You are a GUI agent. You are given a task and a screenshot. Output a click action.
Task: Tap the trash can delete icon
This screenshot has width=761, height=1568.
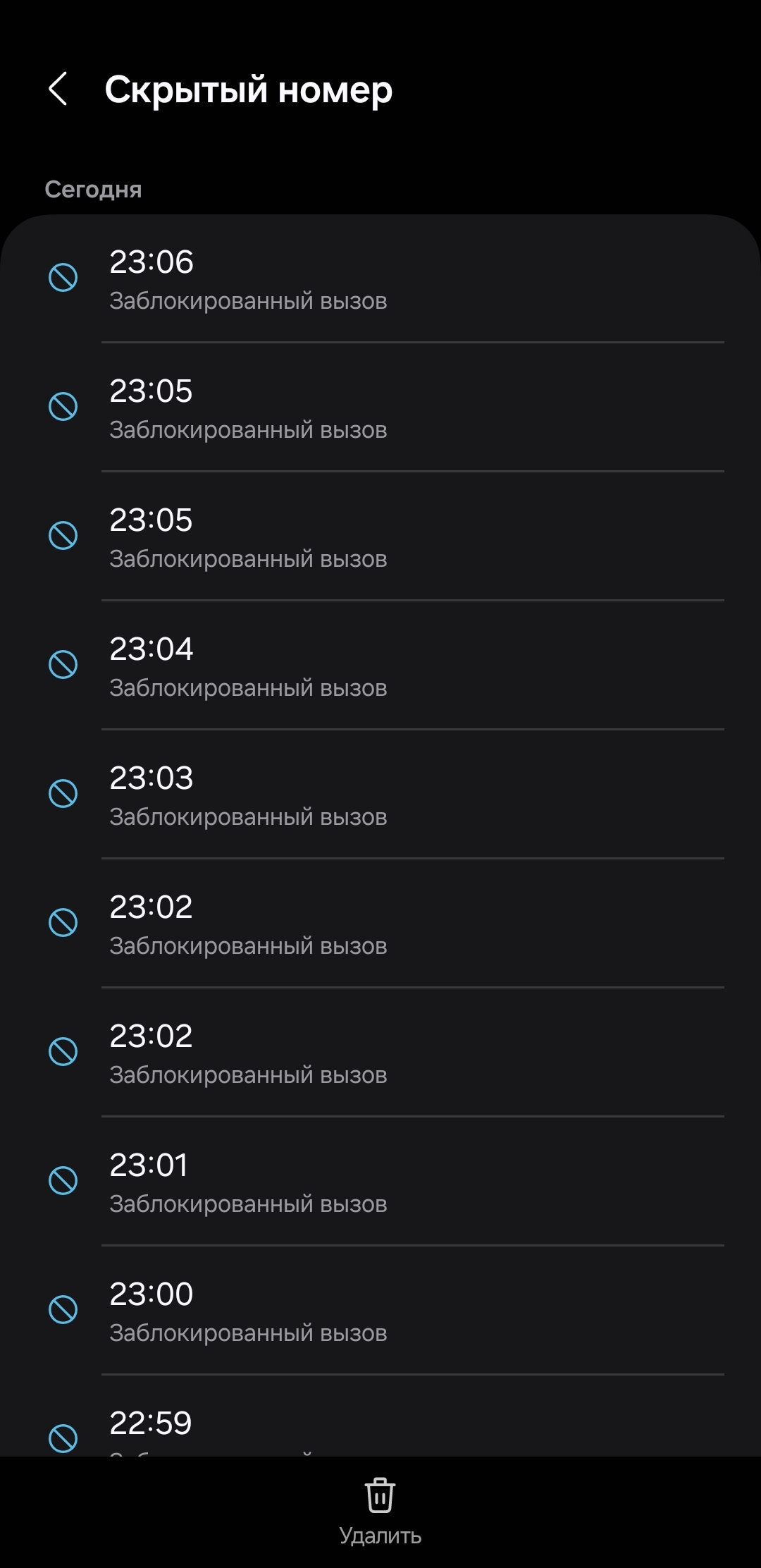[x=380, y=1495]
